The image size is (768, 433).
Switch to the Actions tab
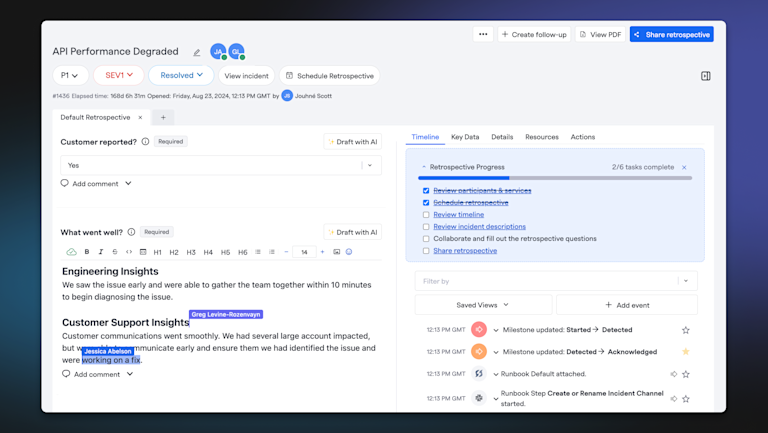tap(583, 137)
